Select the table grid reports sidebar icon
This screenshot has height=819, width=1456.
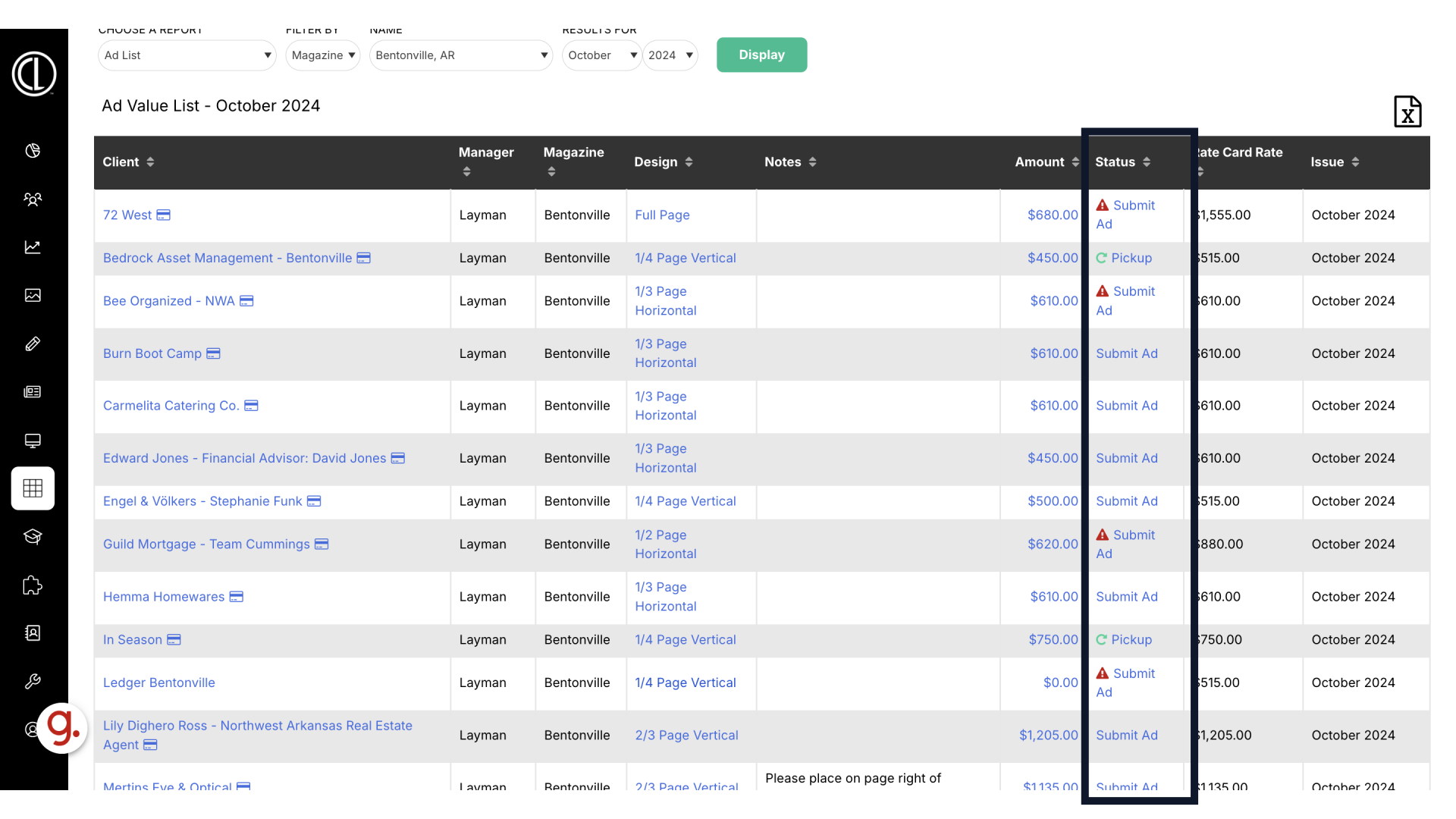pyautogui.click(x=33, y=488)
